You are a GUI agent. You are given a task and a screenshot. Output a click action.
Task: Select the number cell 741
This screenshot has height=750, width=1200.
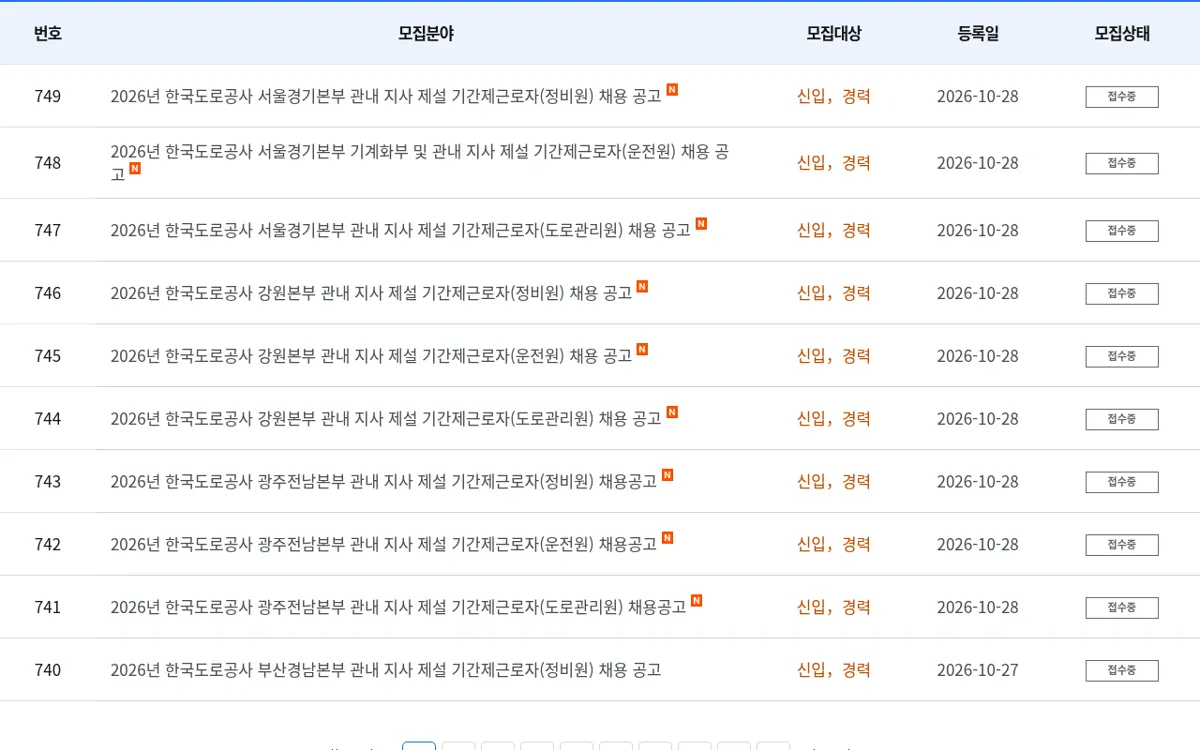coord(48,608)
